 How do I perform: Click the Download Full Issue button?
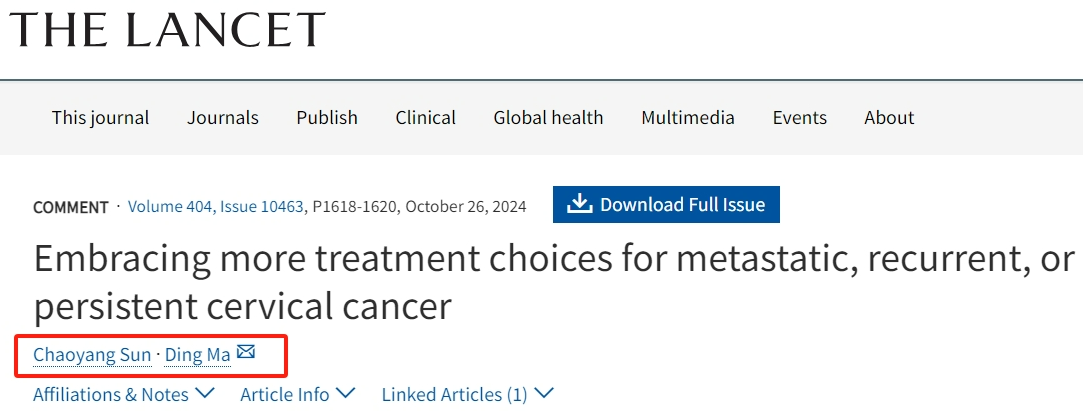pos(666,205)
